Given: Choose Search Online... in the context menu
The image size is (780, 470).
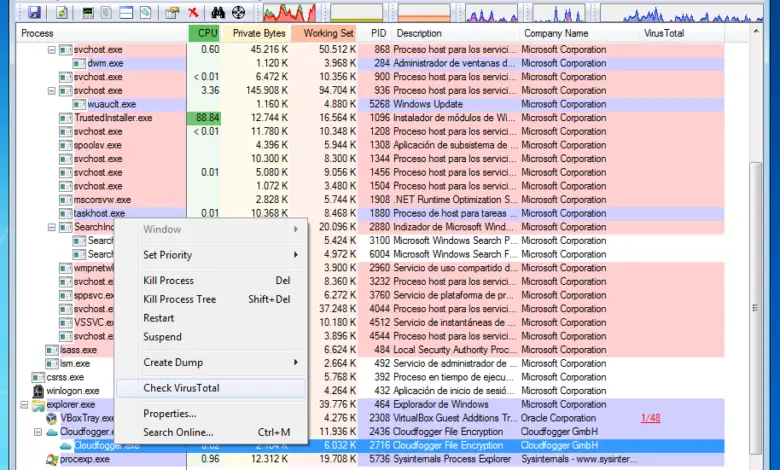Looking at the screenshot, I should (x=211, y=433).
